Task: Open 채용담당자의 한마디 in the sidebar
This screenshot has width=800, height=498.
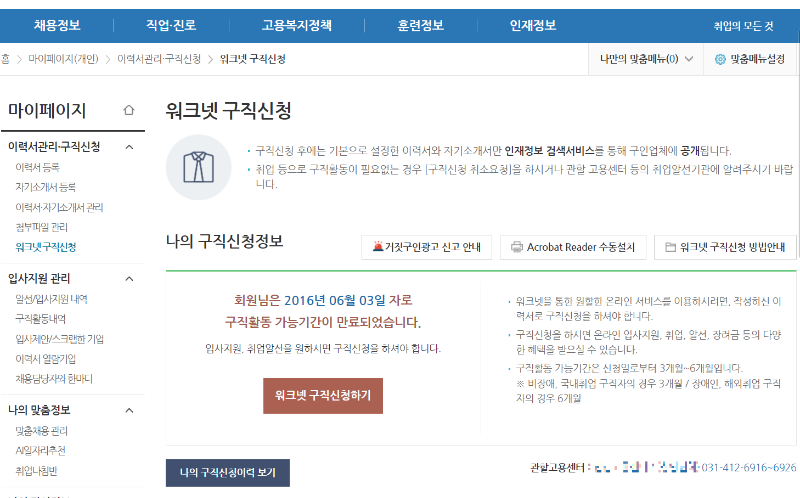Action: pos(54,379)
